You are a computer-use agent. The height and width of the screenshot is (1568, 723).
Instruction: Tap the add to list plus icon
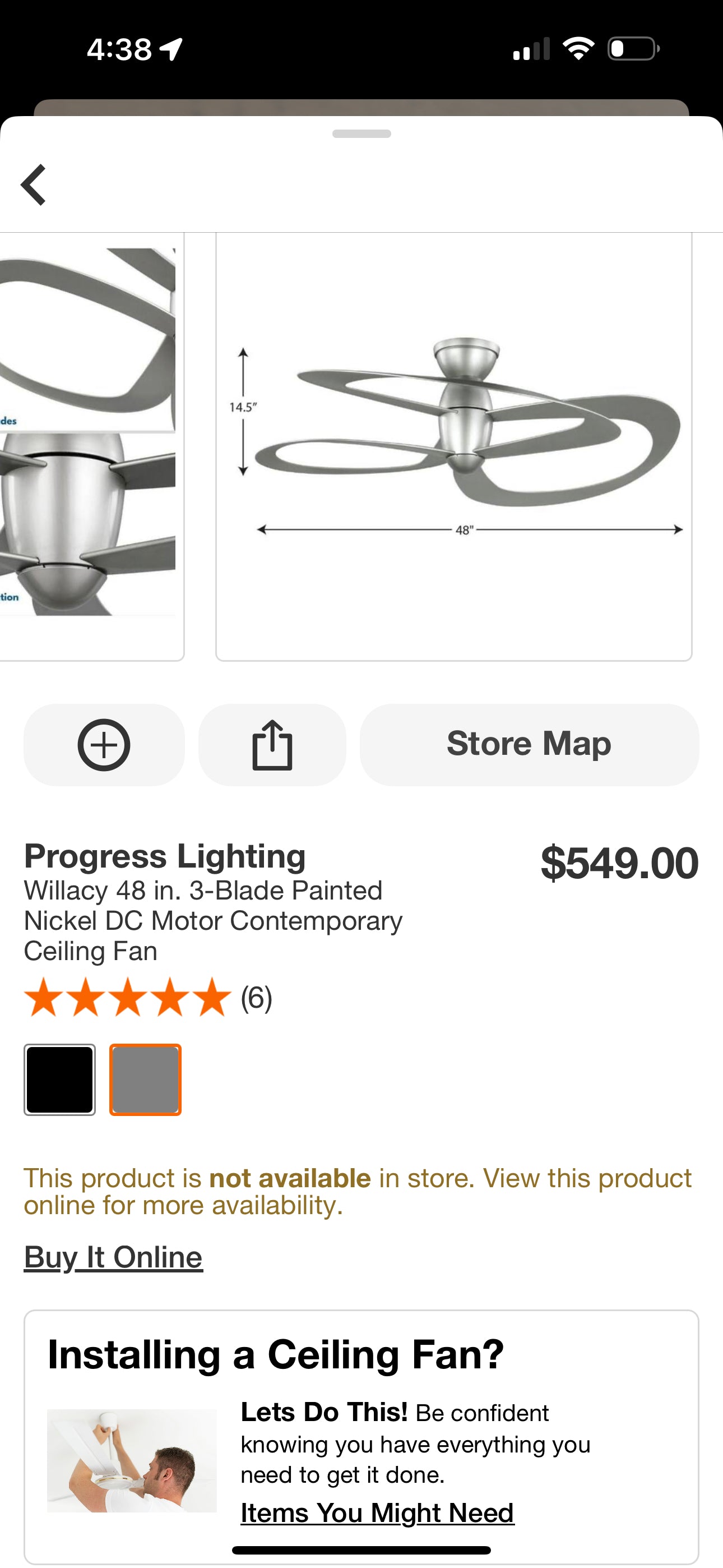[x=104, y=745]
